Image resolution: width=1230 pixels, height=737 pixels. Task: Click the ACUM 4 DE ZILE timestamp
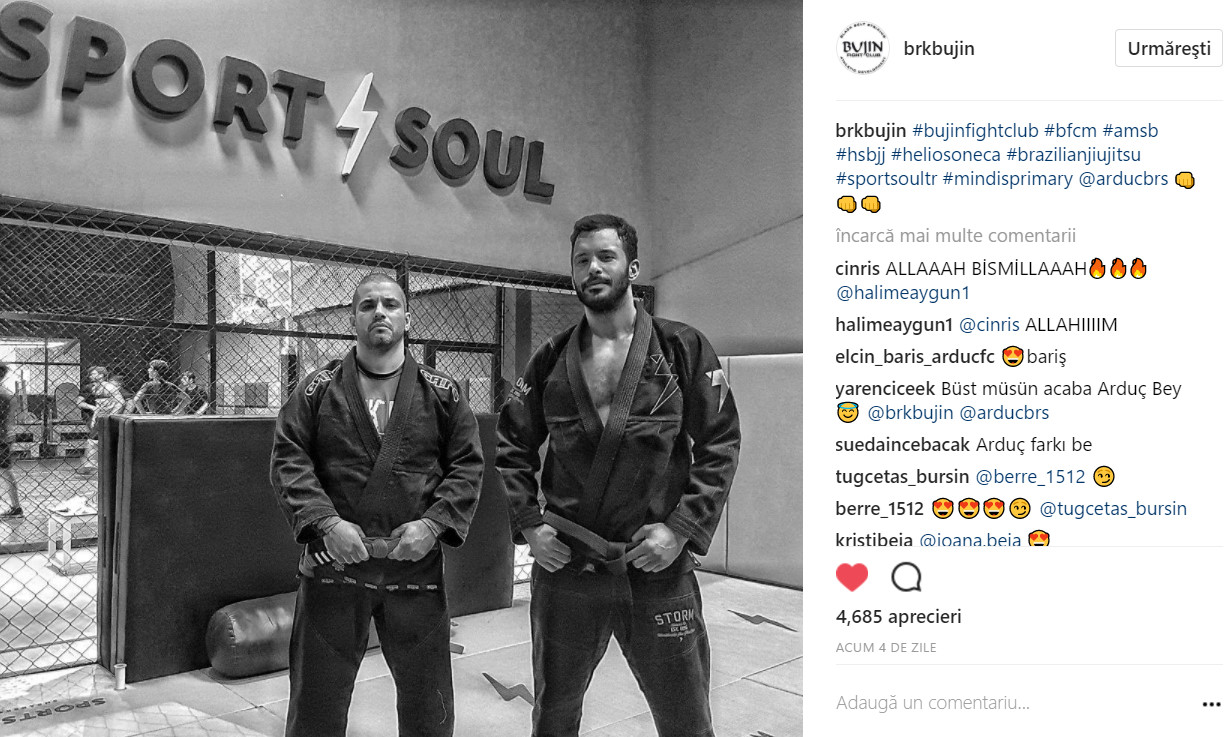coord(886,647)
